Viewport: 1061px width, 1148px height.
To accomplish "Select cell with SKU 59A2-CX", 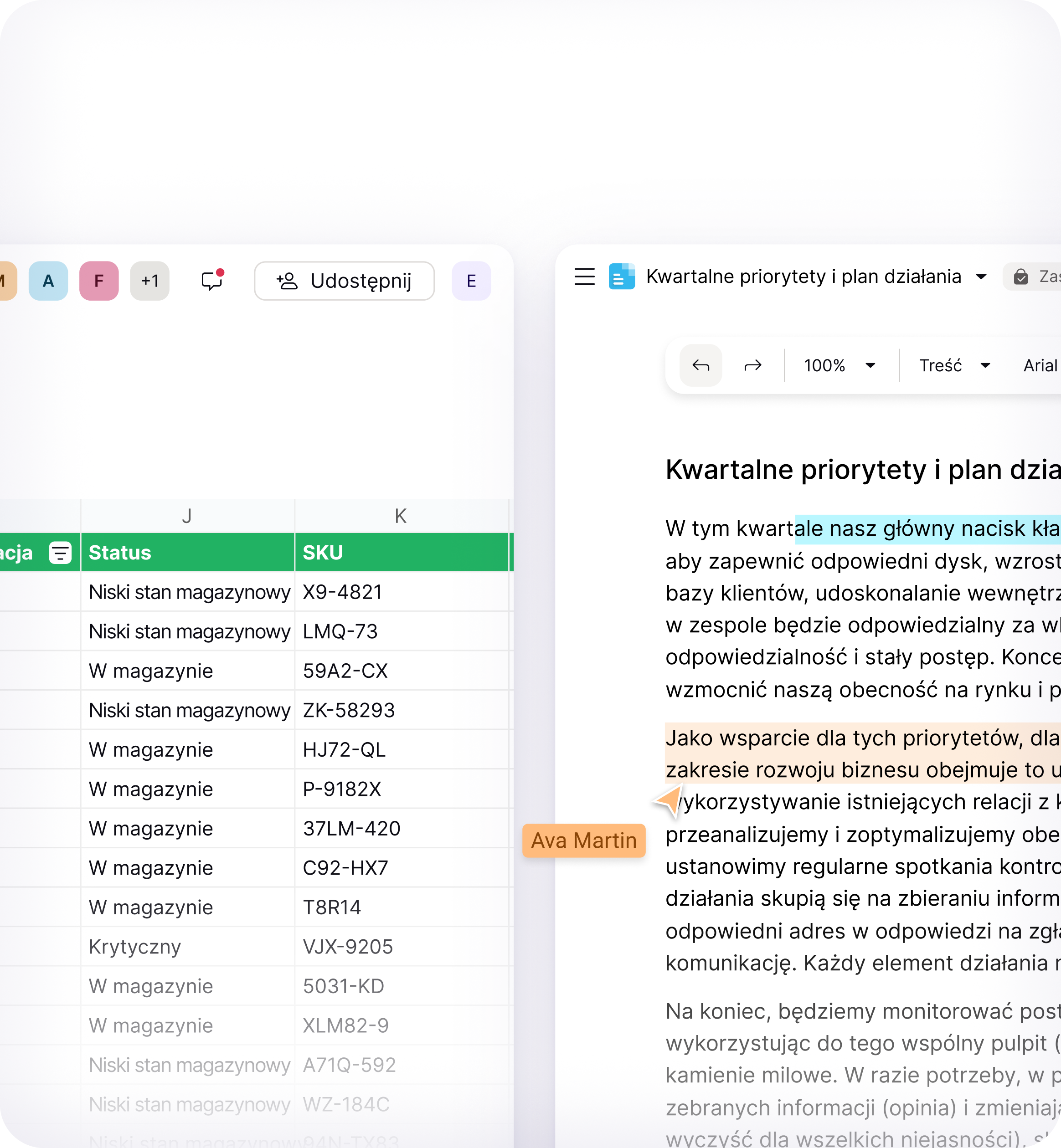I will click(x=402, y=671).
